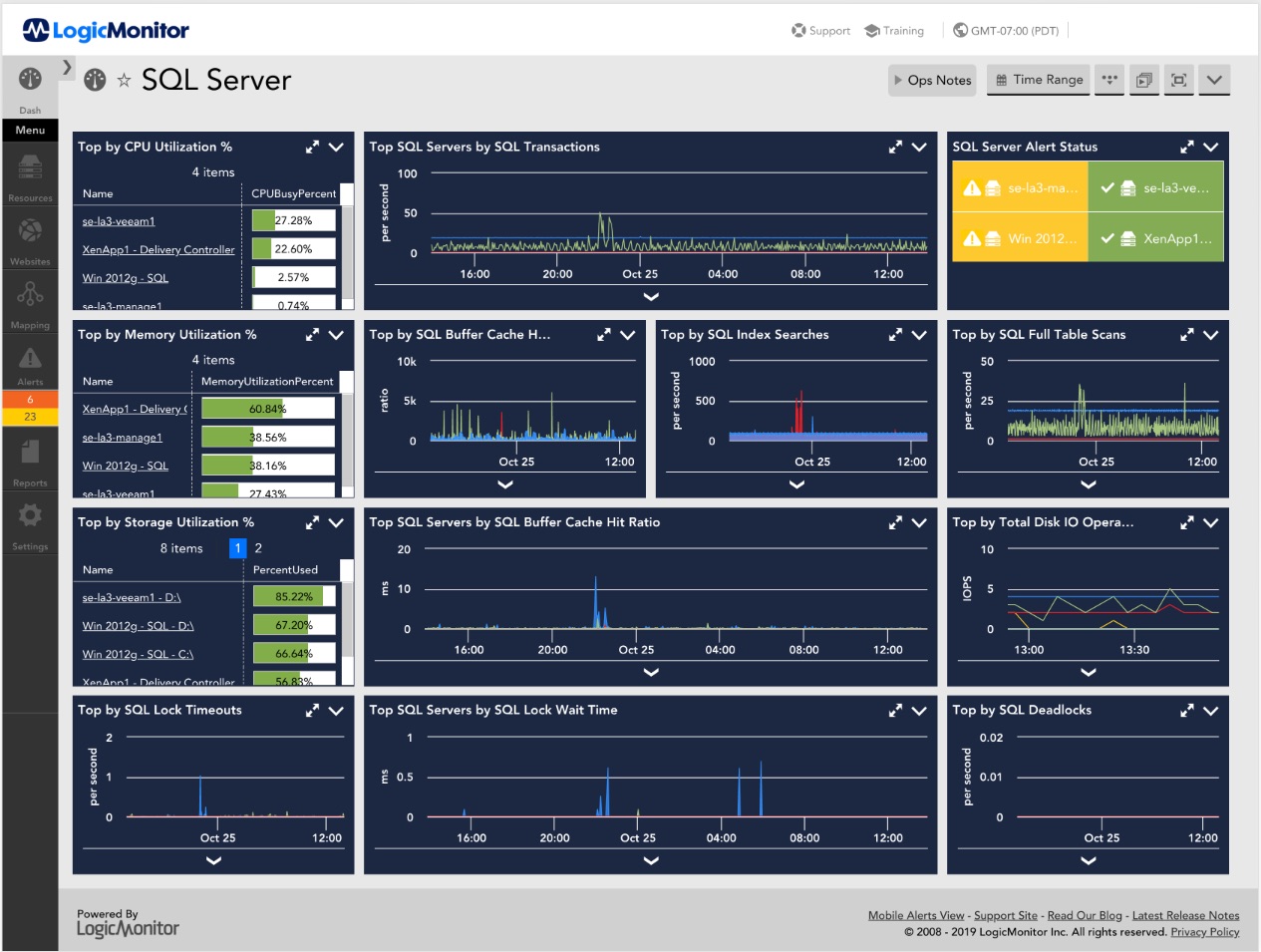This screenshot has width=1261, height=952.
Task: Show legend below SQL Lock Wait Time graph
Action: [x=651, y=860]
